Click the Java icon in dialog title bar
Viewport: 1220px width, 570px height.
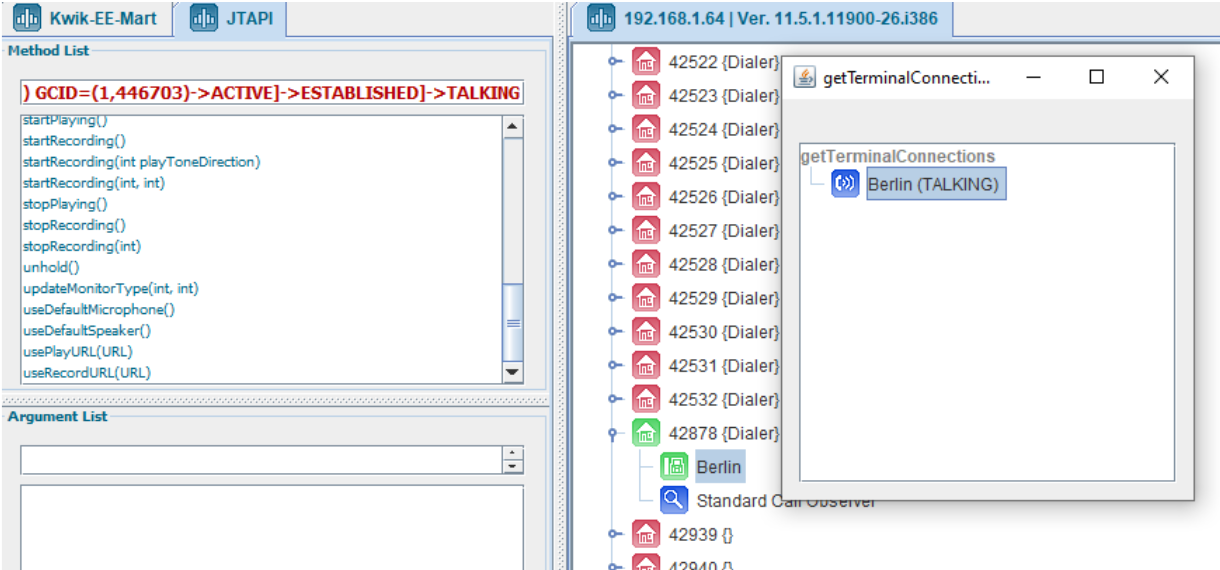pyautogui.click(x=804, y=77)
